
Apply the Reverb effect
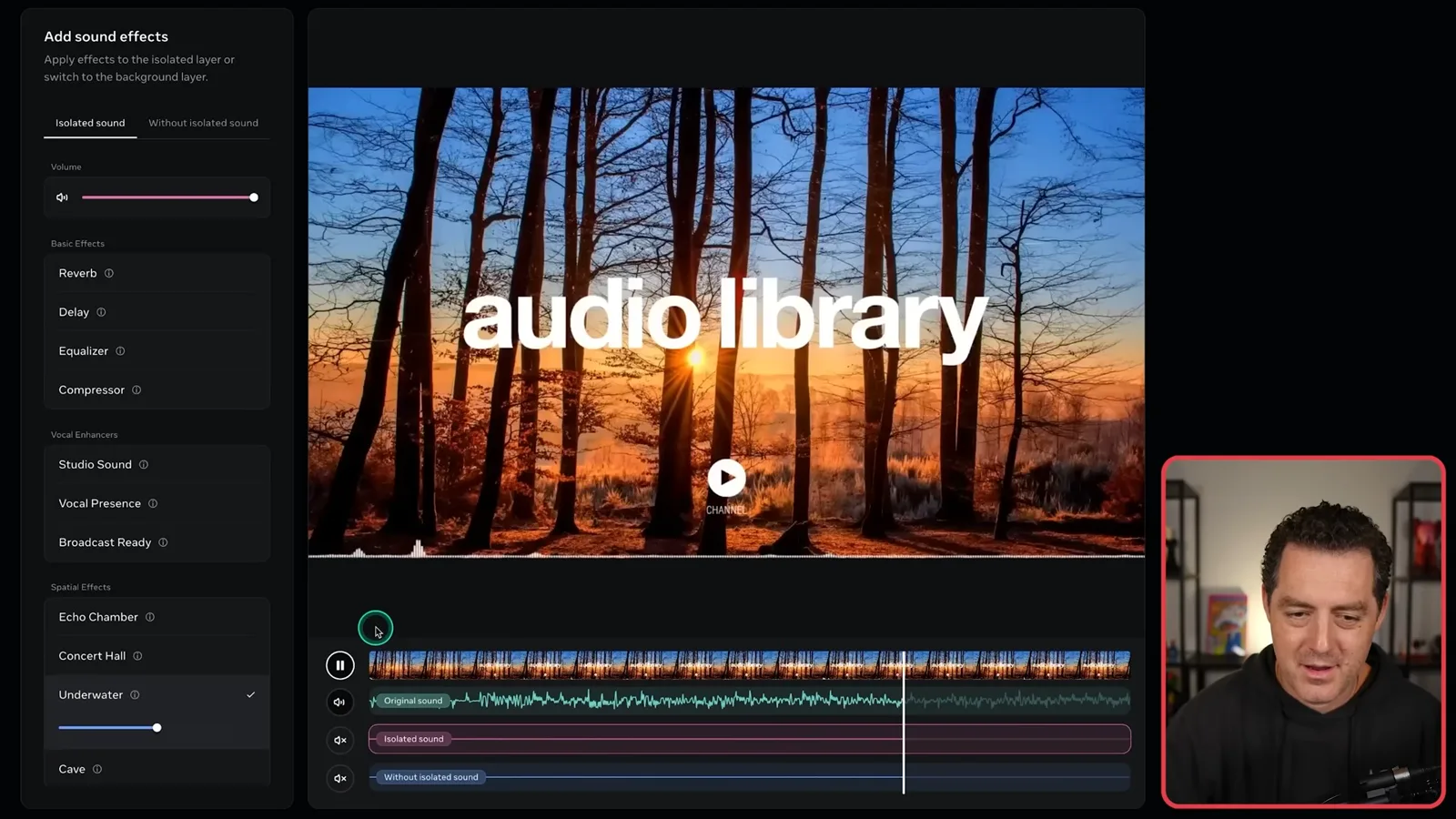[157, 273]
